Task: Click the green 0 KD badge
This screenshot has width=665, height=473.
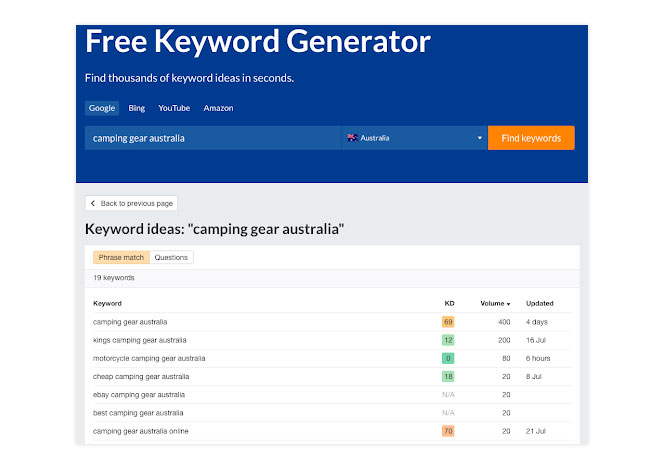Action: click(x=448, y=358)
